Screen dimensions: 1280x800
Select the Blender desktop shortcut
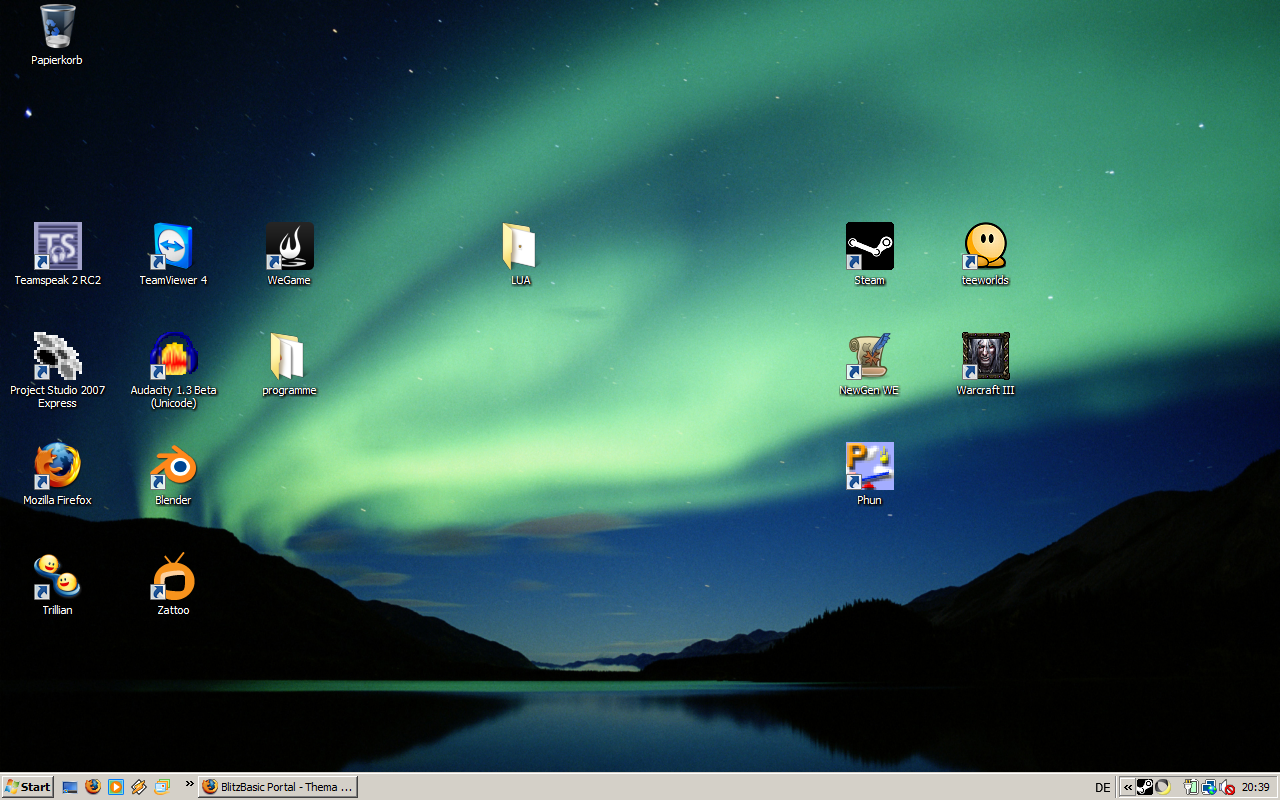tap(173, 467)
